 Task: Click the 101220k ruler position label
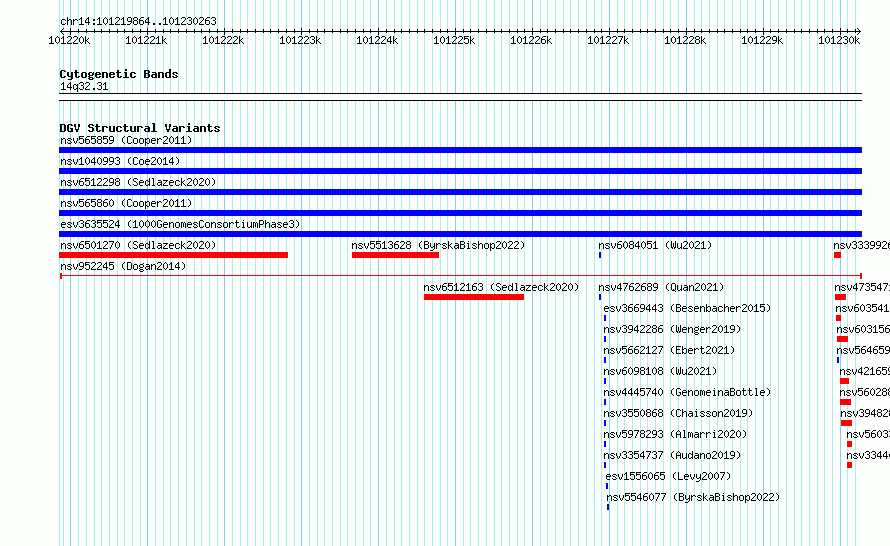point(69,40)
